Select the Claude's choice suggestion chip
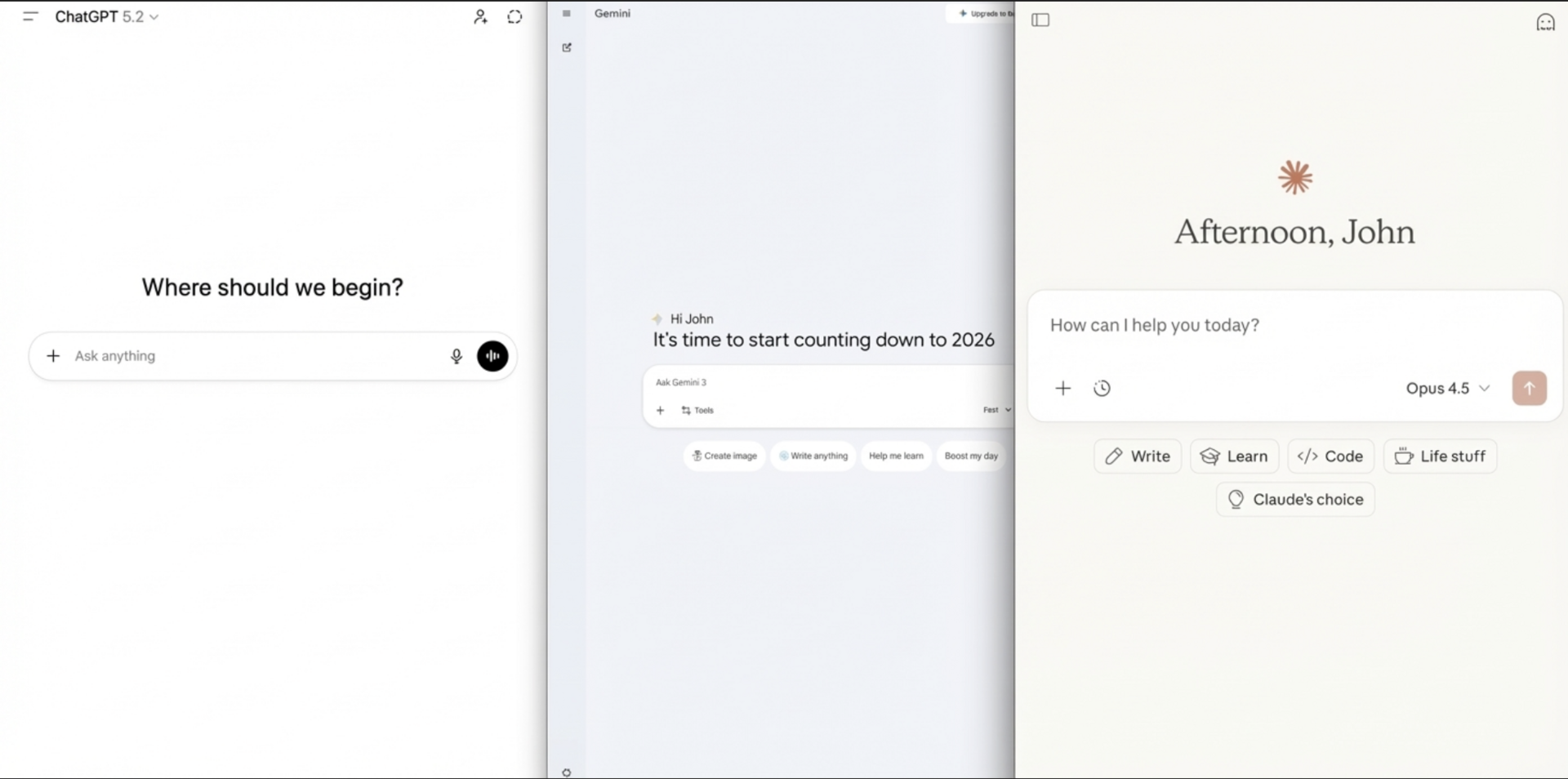Screen dimensions: 1568x779 tap(1295, 500)
